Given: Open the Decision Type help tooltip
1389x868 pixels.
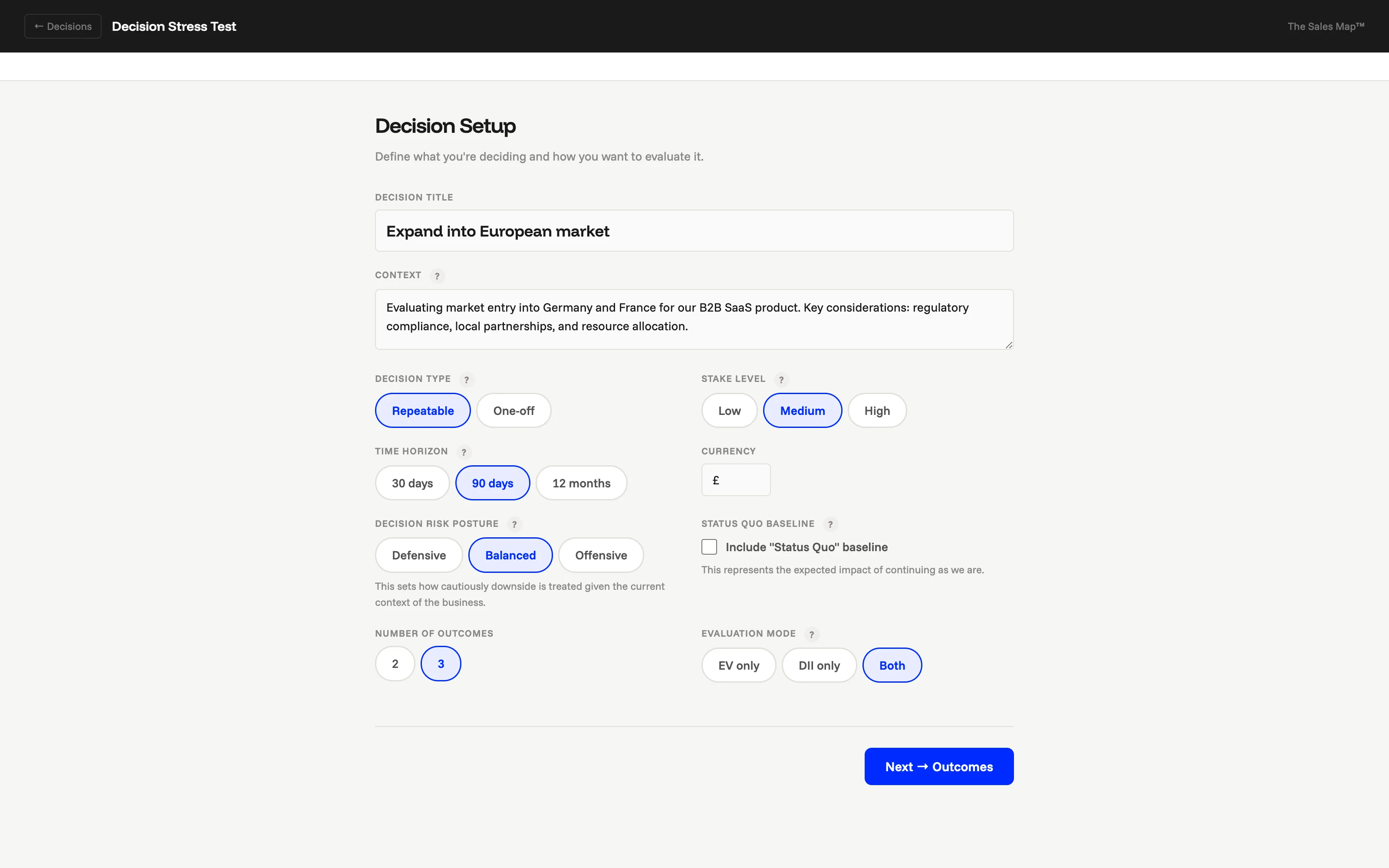Looking at the screenshot, I should (x=467, y=379).
